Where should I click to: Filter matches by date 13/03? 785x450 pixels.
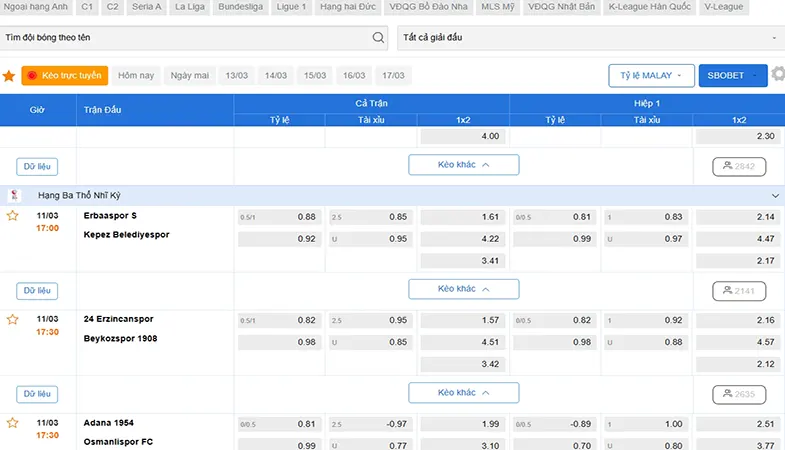(x=236, y=76)
